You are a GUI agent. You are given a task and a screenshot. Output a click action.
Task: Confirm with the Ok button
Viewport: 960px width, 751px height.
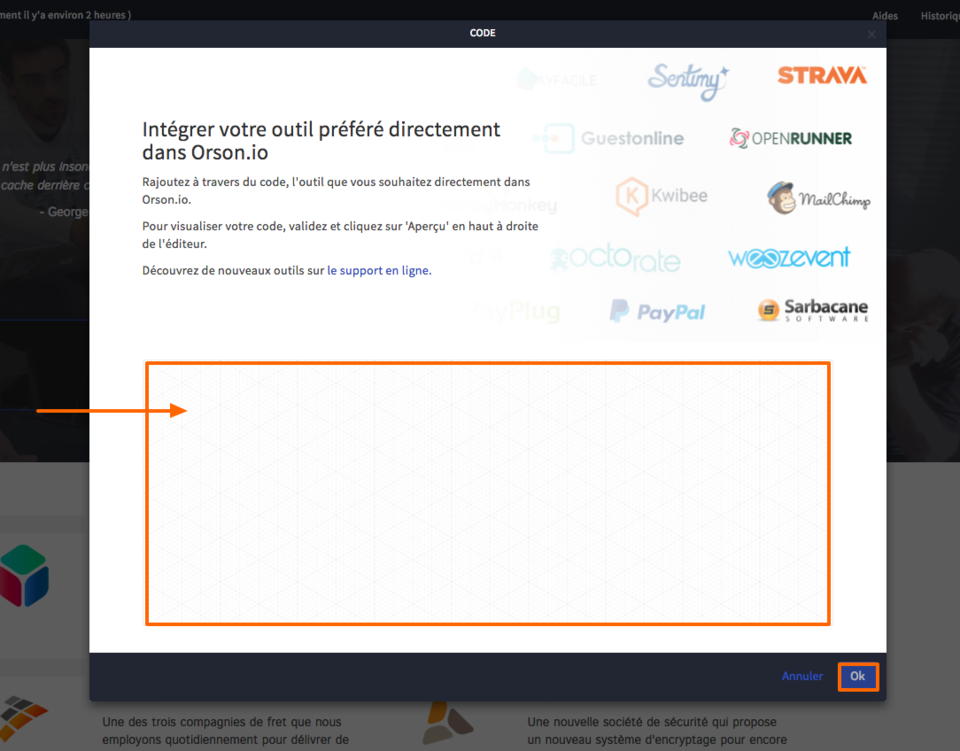858,676
